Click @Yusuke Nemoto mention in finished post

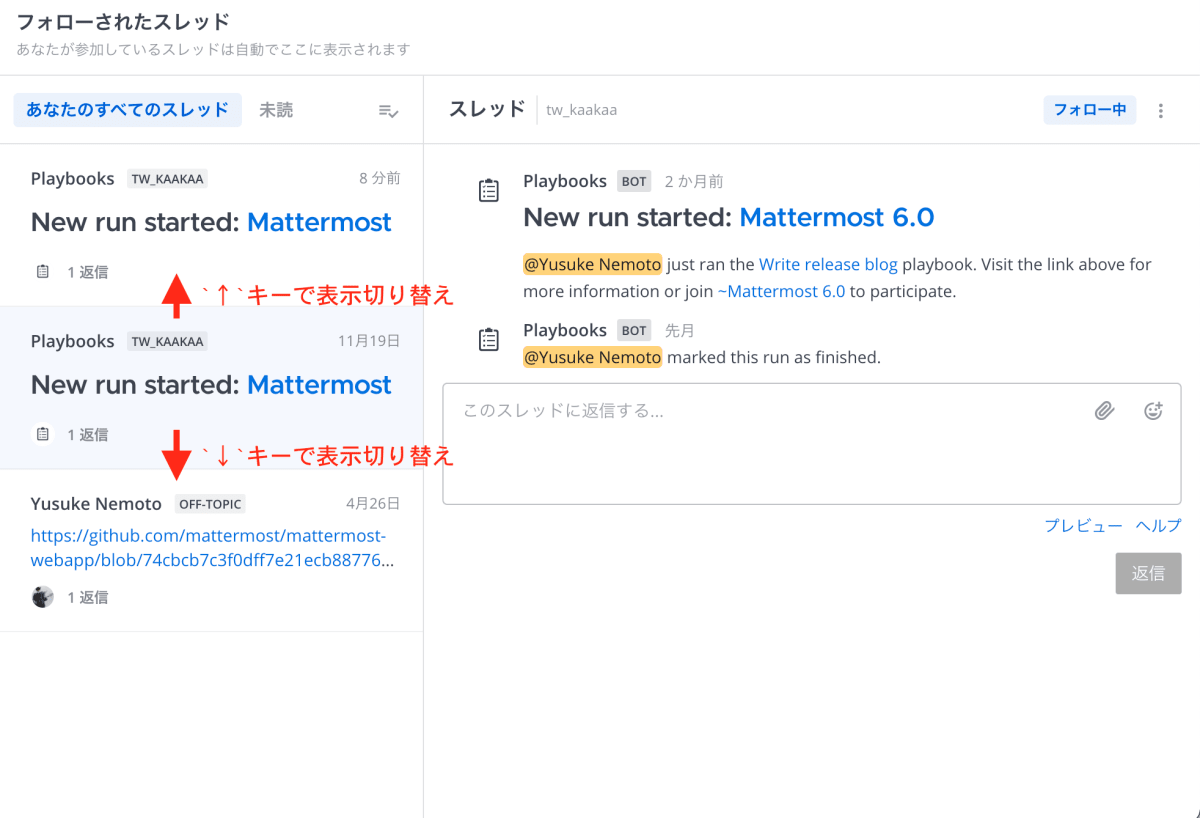[x=592, y=357]
